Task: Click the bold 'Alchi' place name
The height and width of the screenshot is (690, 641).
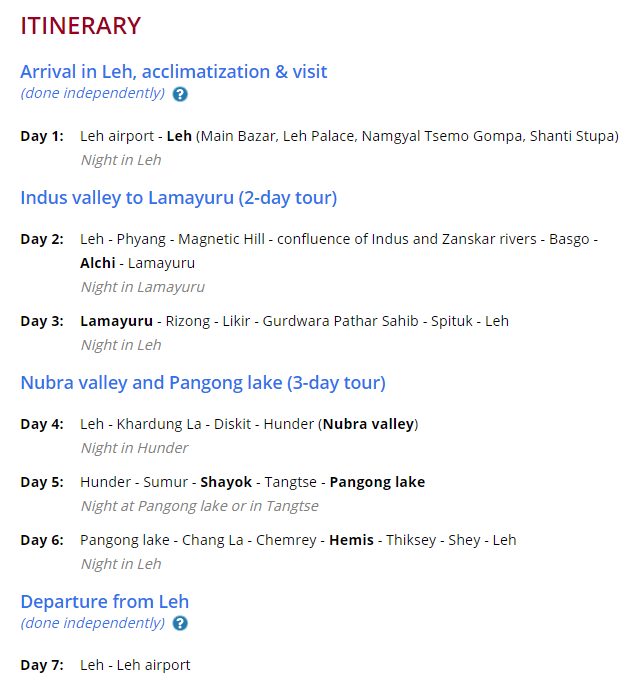Action: point(98,263)
